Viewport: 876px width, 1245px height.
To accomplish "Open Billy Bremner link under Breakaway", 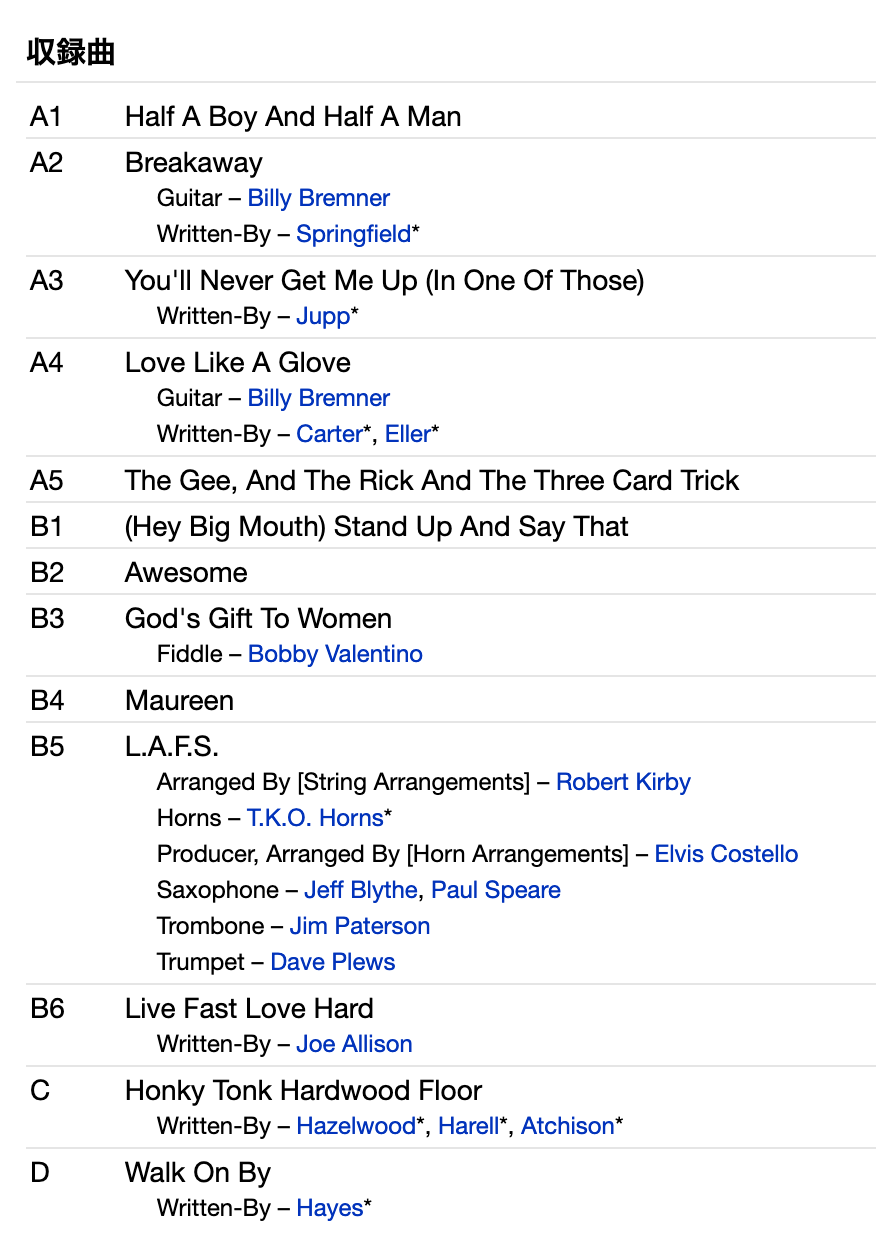I will coord(318,198).
